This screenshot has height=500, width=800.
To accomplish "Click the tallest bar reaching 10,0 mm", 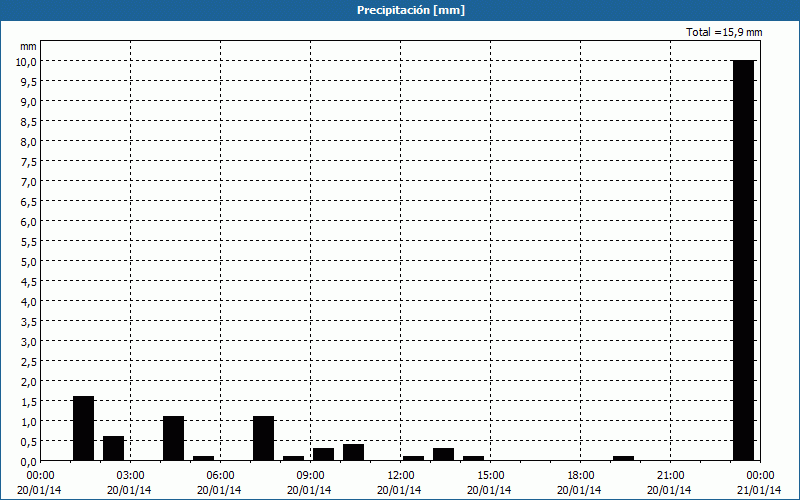I will tap(743, 260).
